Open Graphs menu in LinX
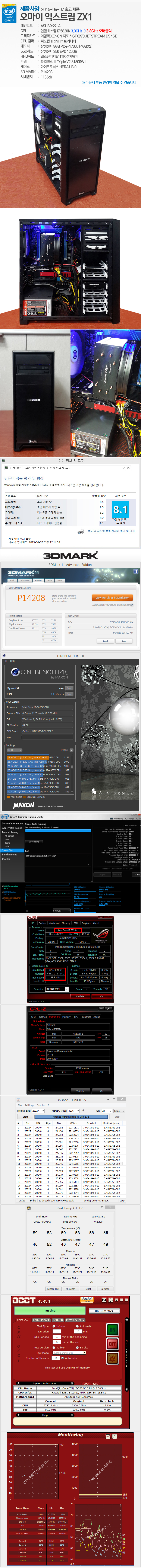 tap(40, 1105)
